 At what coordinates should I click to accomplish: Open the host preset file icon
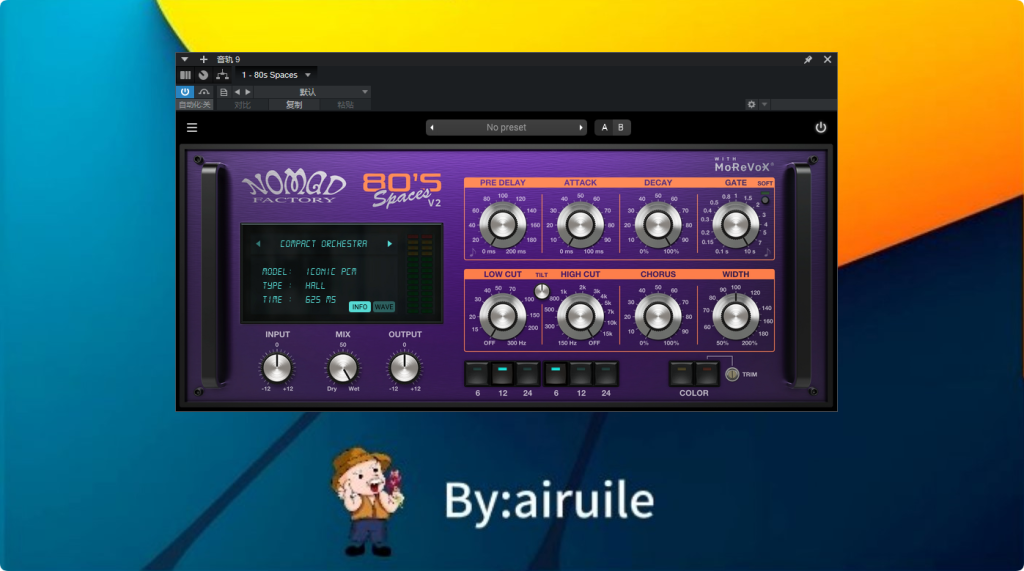click(x=223, y=92)
